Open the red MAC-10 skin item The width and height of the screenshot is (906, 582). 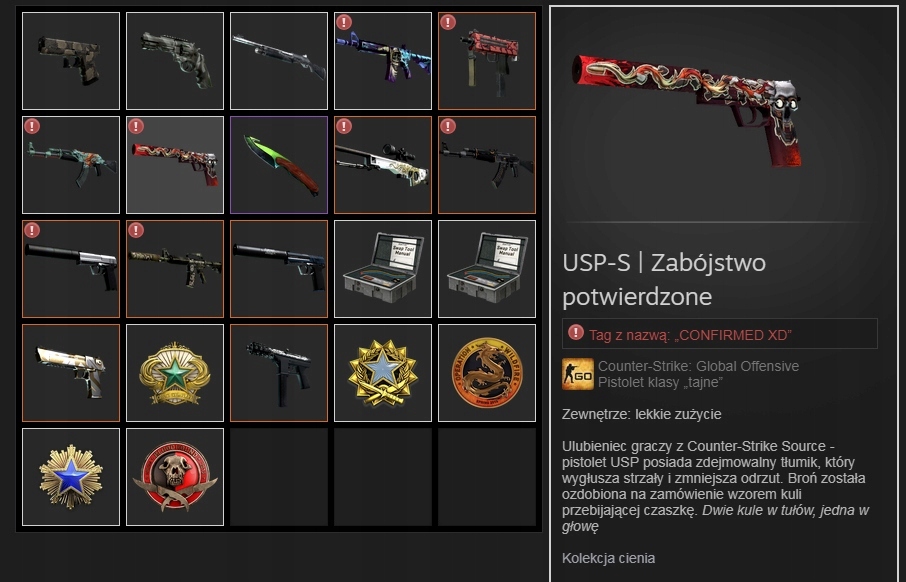point(487,61)
